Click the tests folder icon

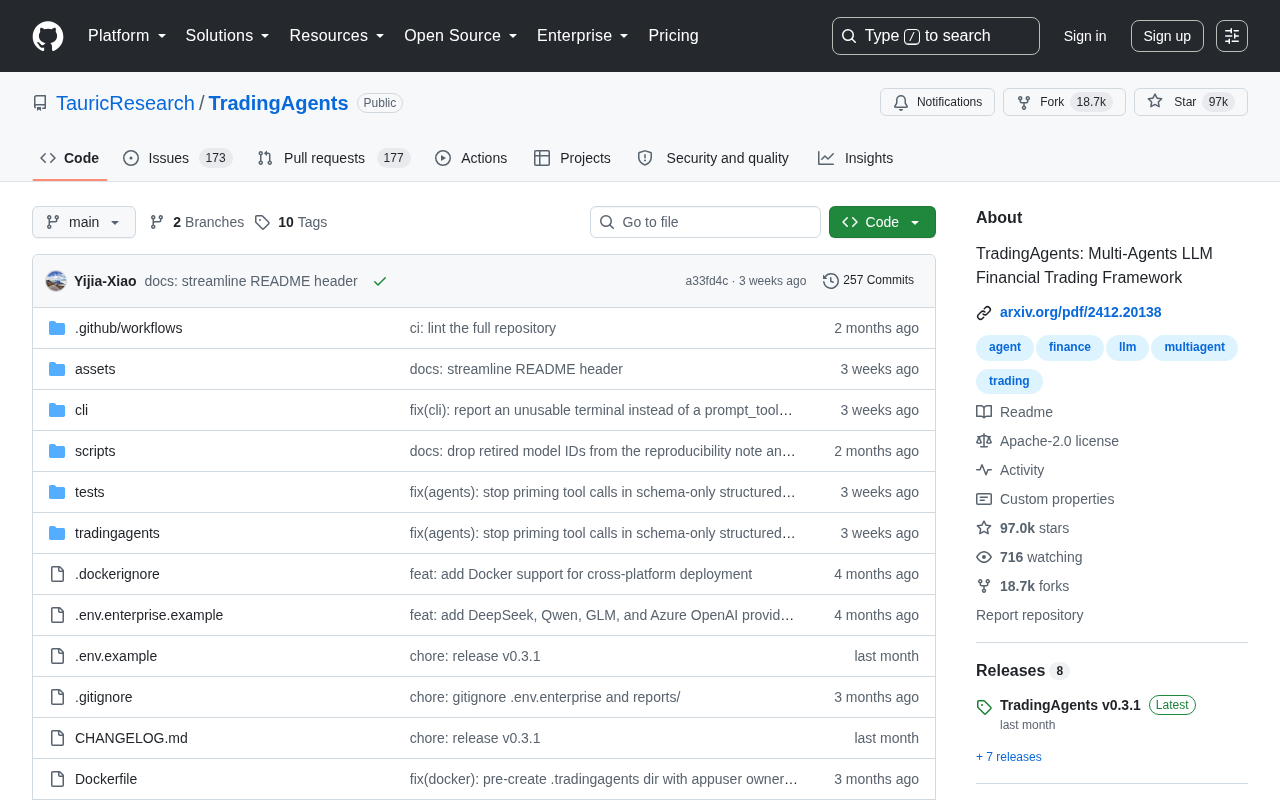(x=57, y=492)
